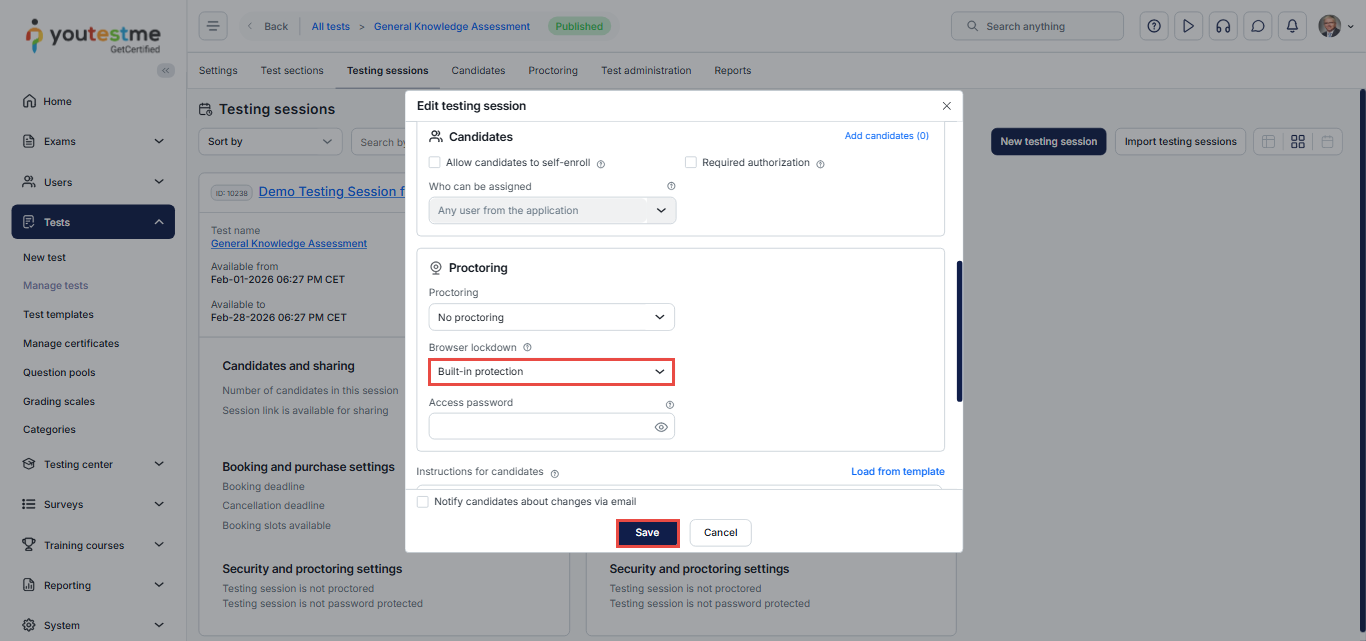Screen dimensions: 1366x641
Task: Collapse the sidebar using double-chevron icon
Action: pos(166,70)
